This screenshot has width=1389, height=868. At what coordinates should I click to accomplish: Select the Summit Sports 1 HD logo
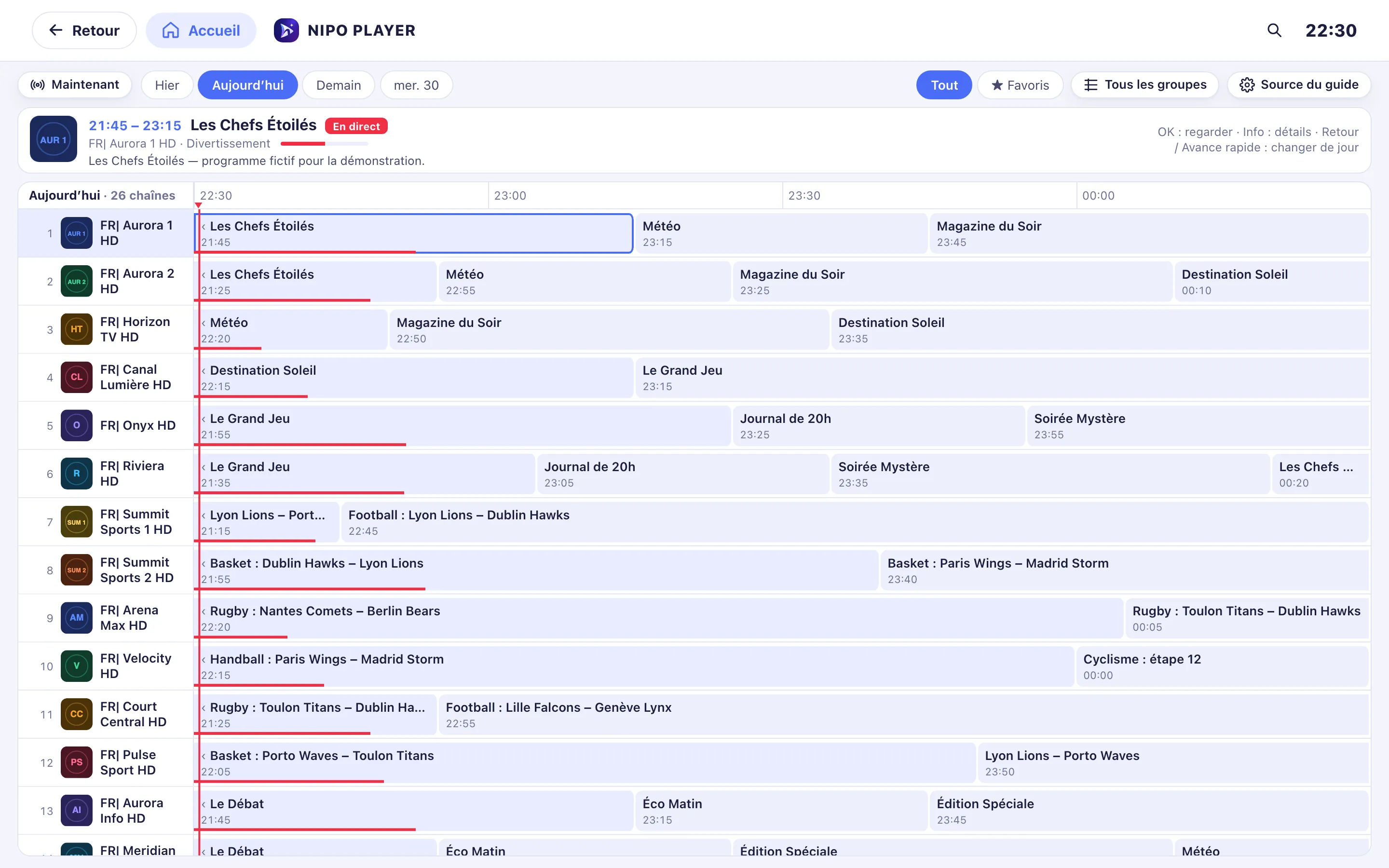(76, 522)
